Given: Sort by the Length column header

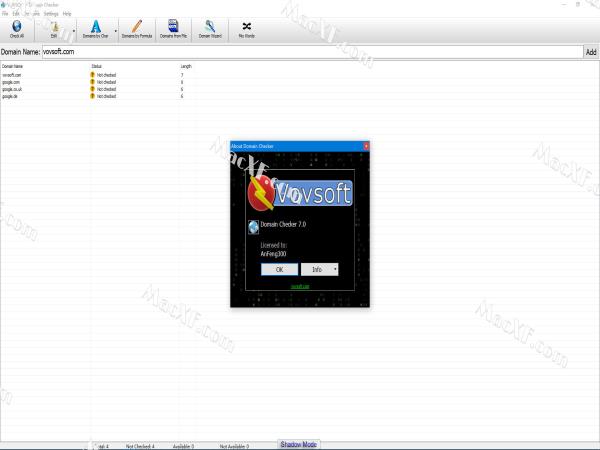Looking at the screenshot, I should coord(186,66).
